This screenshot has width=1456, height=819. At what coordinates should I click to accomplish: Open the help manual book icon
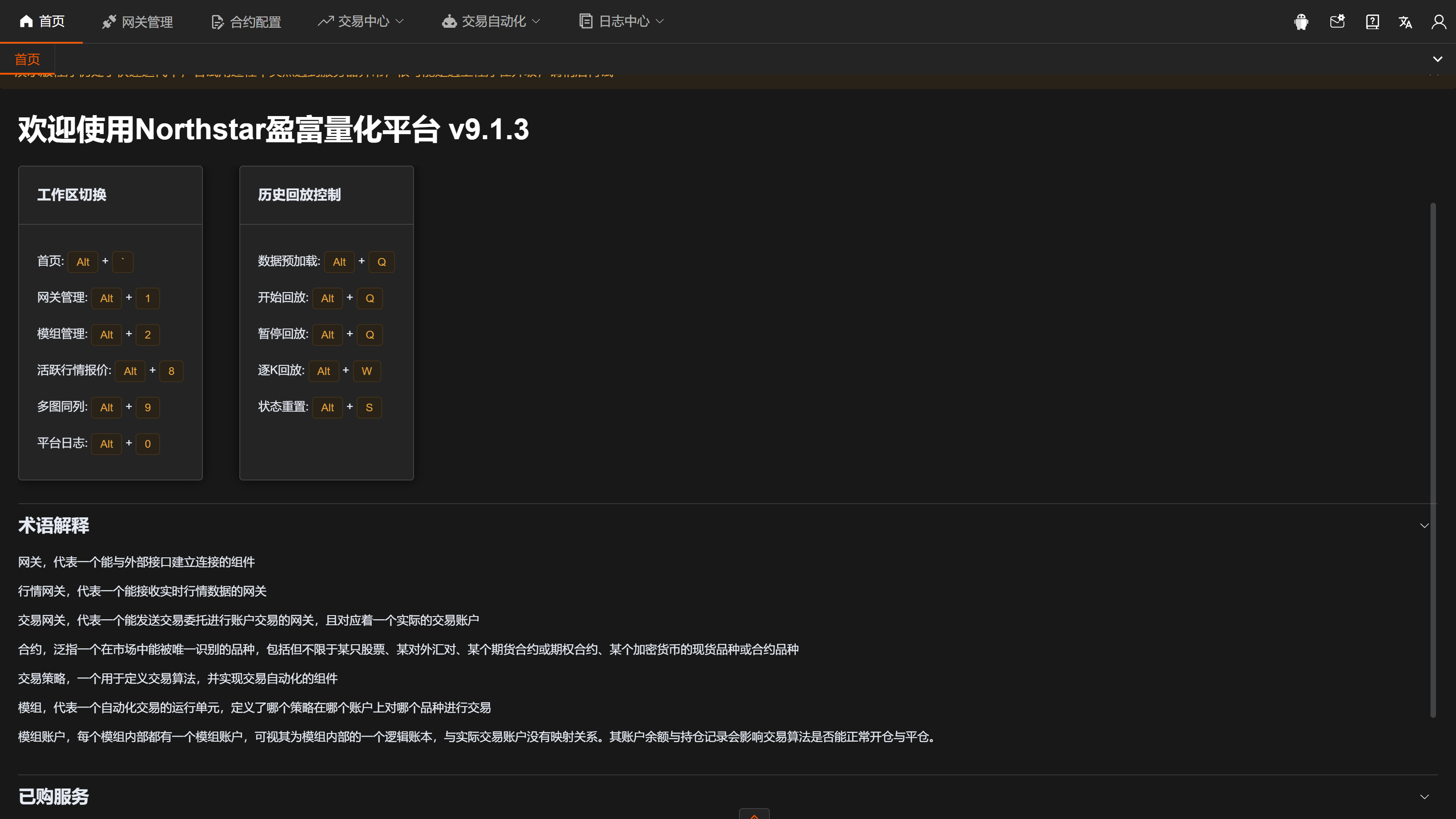tap(1372, 21)
